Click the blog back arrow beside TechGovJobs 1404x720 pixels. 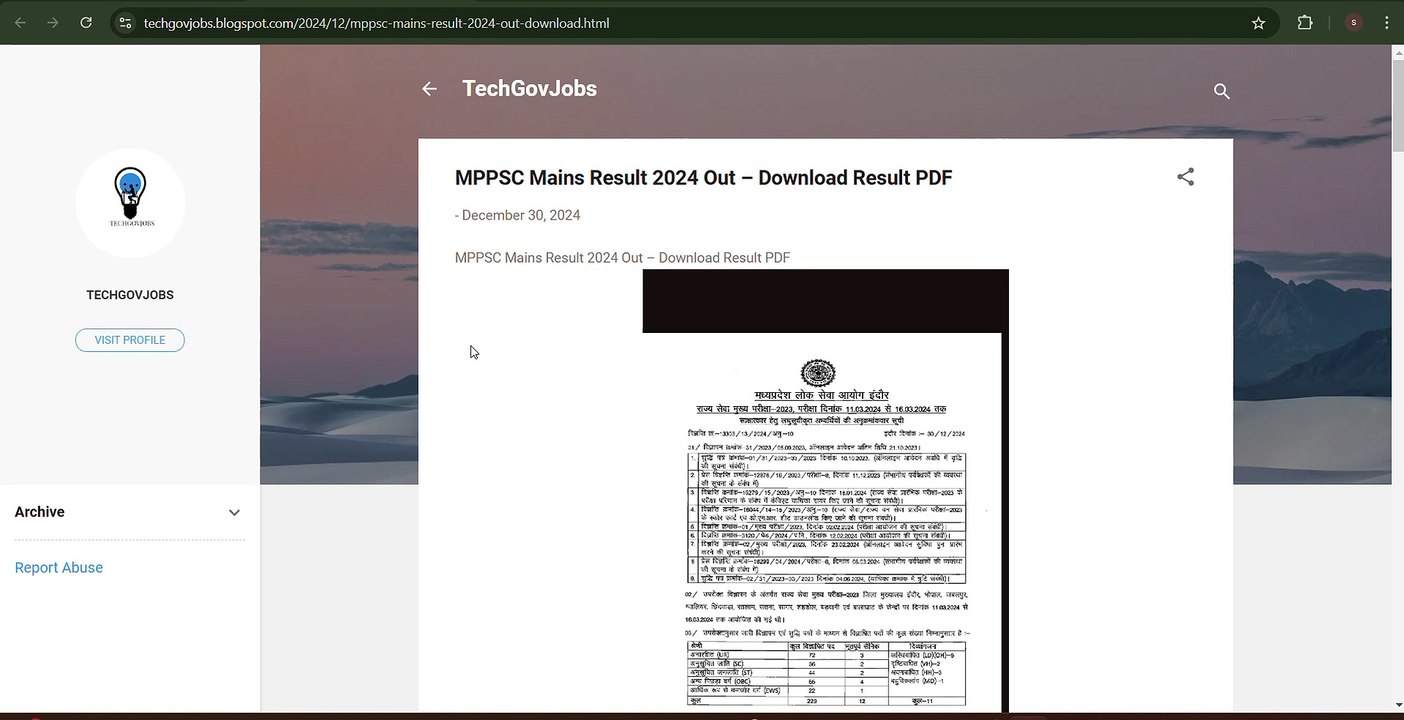click(x=429, y=89)
